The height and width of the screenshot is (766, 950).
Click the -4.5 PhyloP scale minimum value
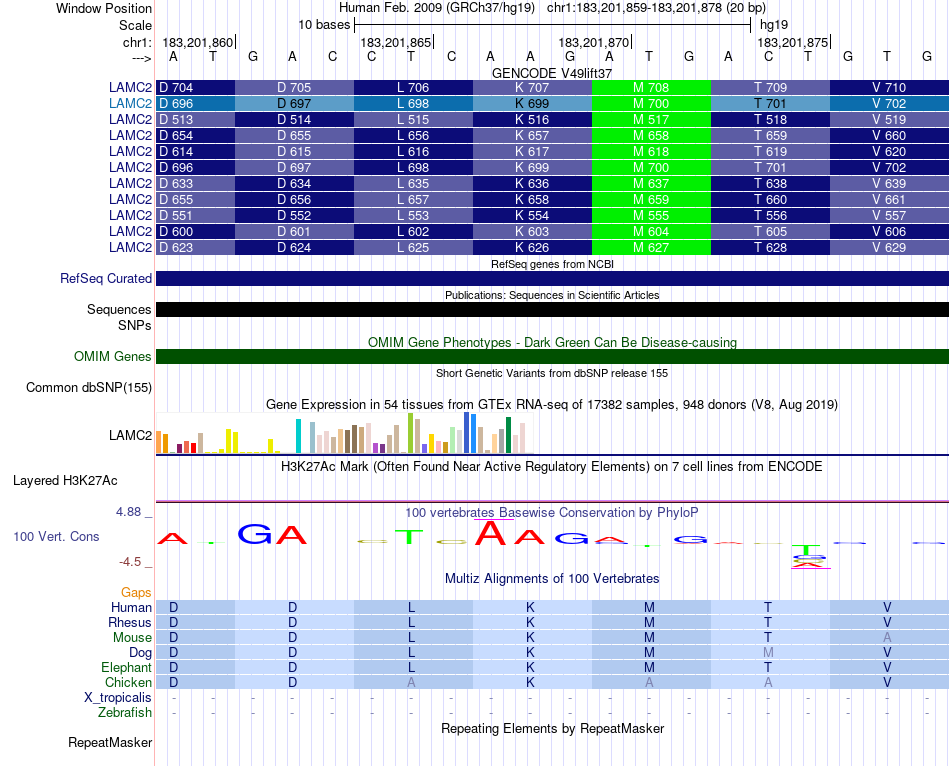(130, 562)
